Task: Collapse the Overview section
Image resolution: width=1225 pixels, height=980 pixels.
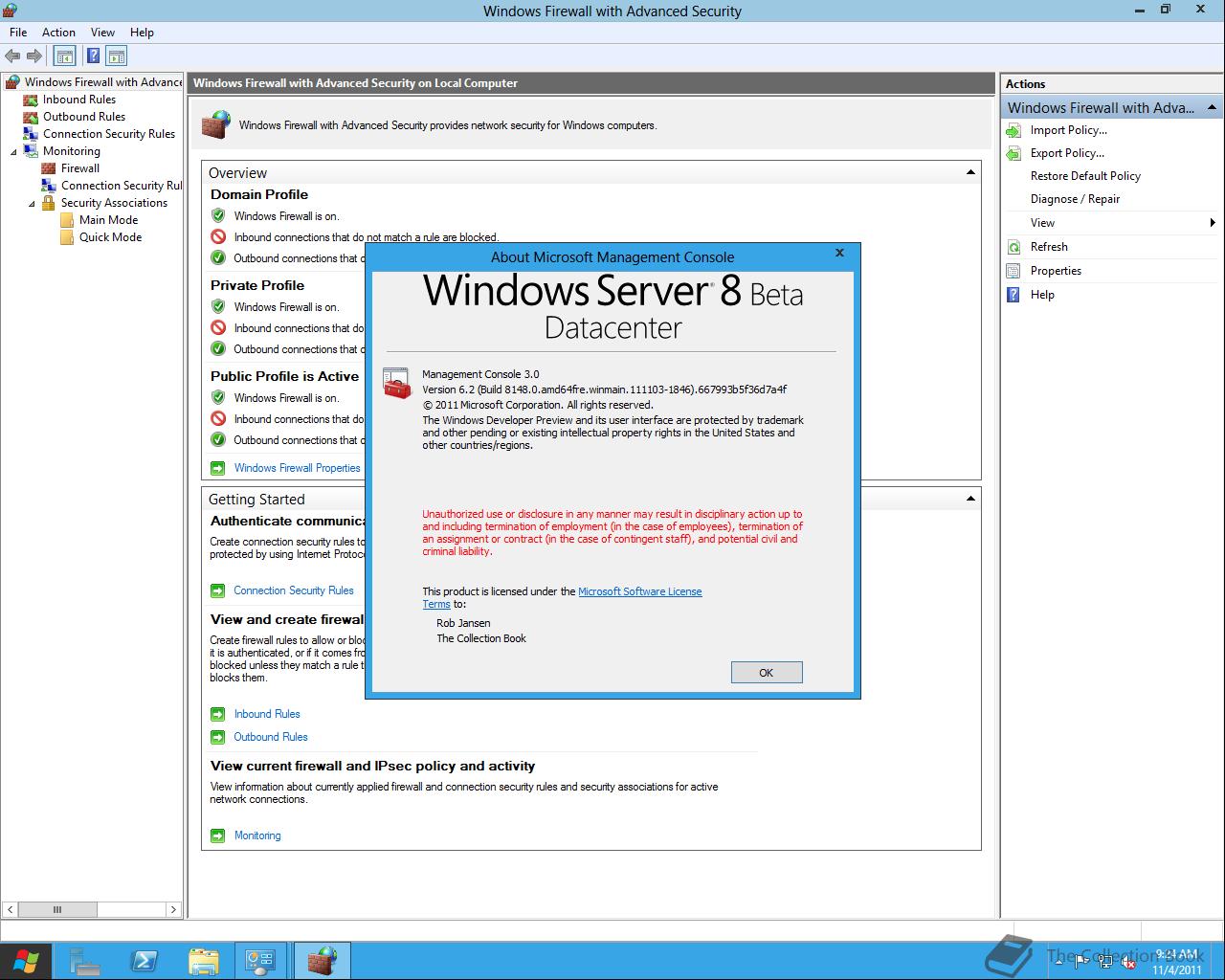Action: [970, 172]
